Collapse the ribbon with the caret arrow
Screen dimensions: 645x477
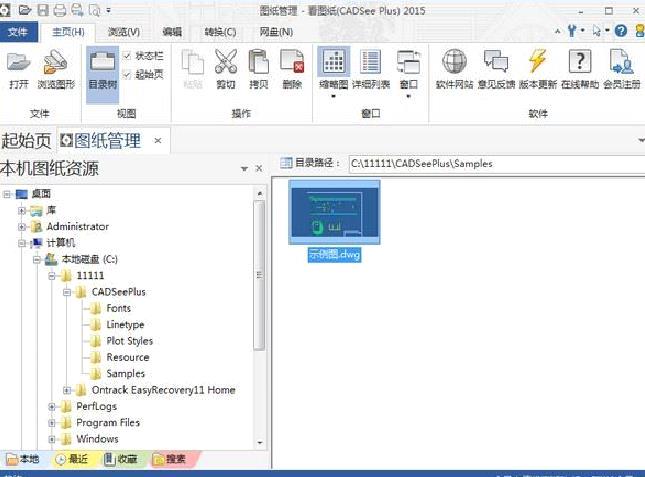[557, 31]
